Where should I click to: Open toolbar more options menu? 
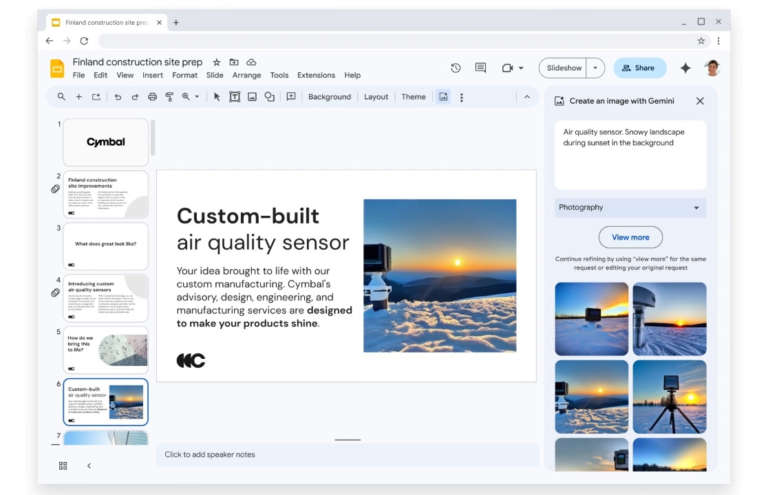(461, 97)
